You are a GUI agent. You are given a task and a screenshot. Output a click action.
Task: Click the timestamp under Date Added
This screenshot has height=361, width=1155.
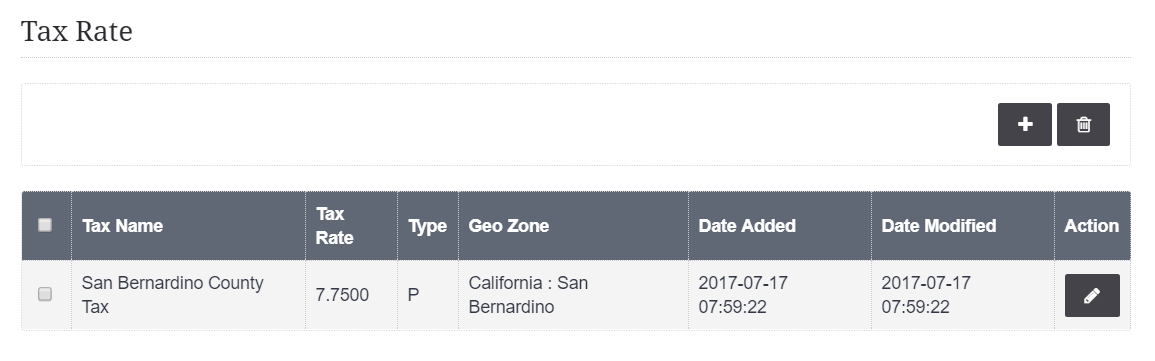pyautogui.click(x=742, y=295)
